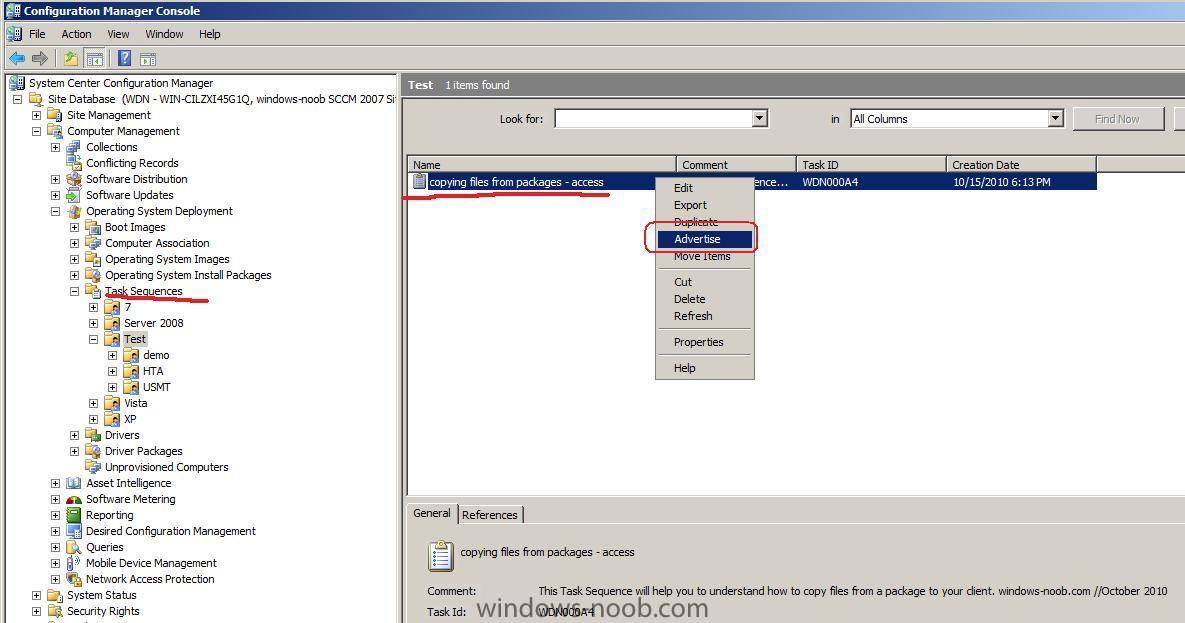
Task: Click the Operating System Install Packages icon
Action: (x=92, y=275)
